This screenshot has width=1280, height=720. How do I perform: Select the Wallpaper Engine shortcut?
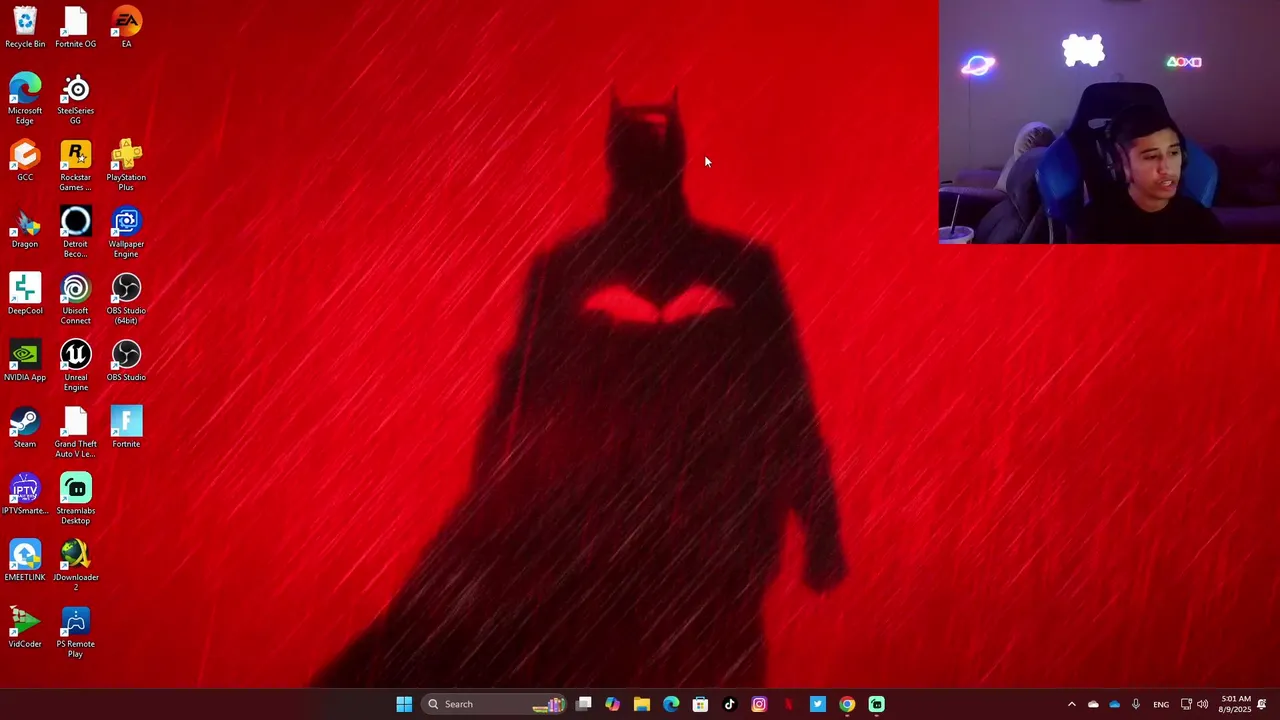(x=126, y=232)
